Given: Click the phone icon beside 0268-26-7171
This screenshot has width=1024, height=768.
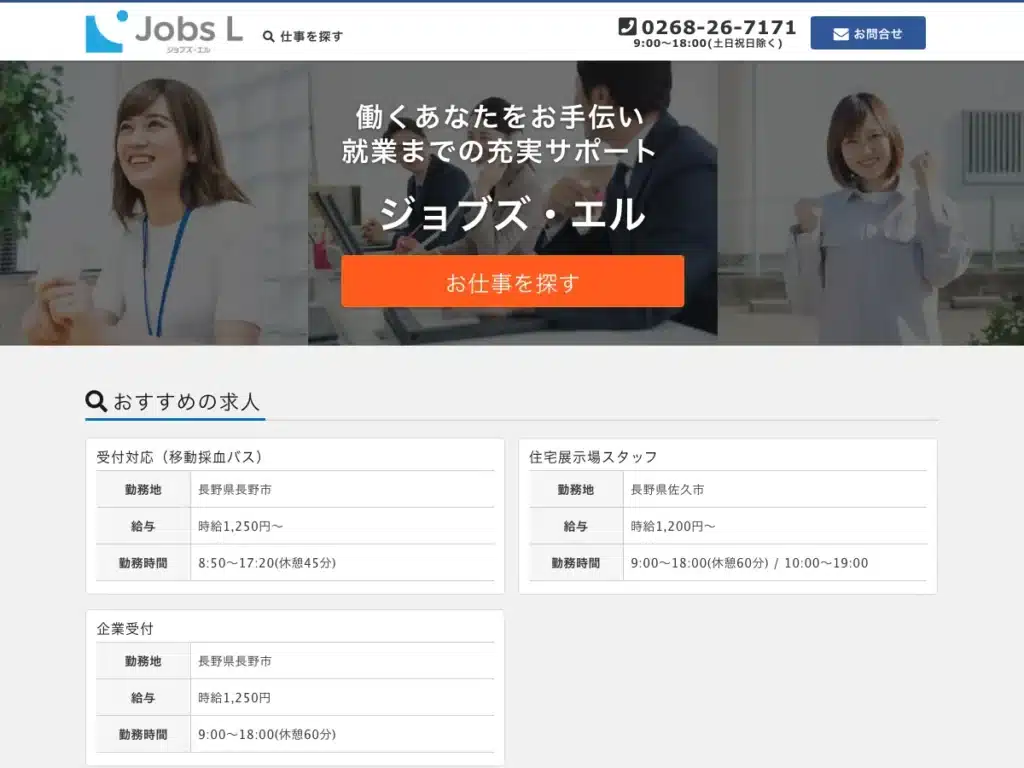Looking at the screenshot, I should pyautogui.click(x=627, y=26).
